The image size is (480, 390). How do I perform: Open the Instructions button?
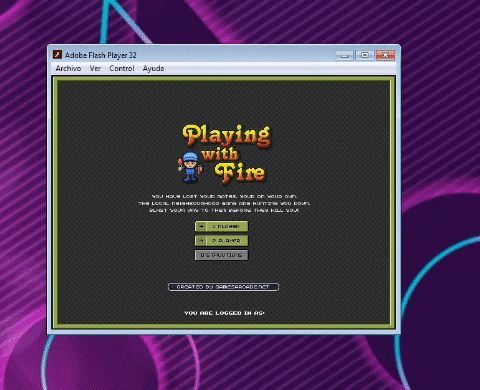(x=221, y=255)
